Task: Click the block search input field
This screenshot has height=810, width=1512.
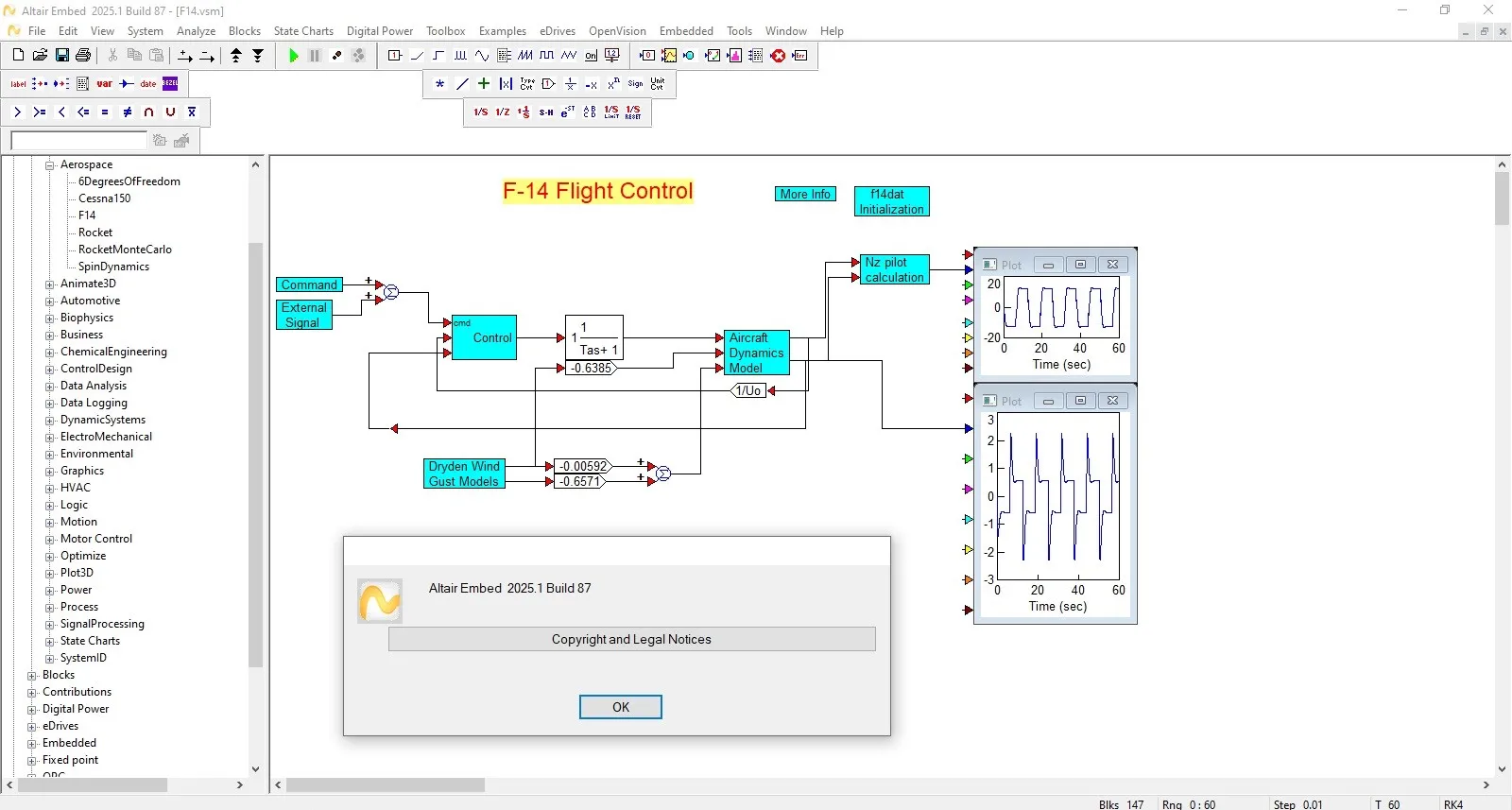Action: (x=78, y=141)
